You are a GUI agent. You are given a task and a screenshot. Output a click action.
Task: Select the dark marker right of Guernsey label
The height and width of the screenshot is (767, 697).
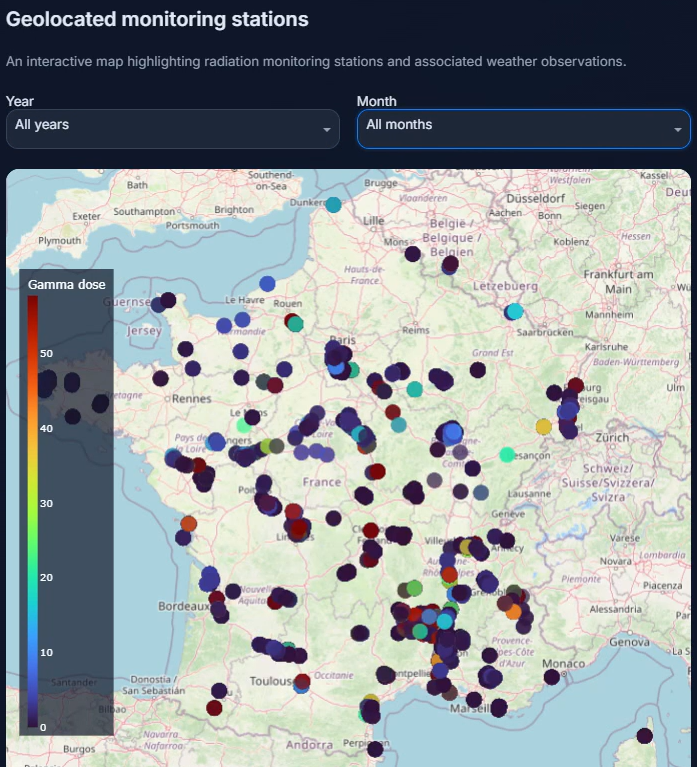point(168,300)
